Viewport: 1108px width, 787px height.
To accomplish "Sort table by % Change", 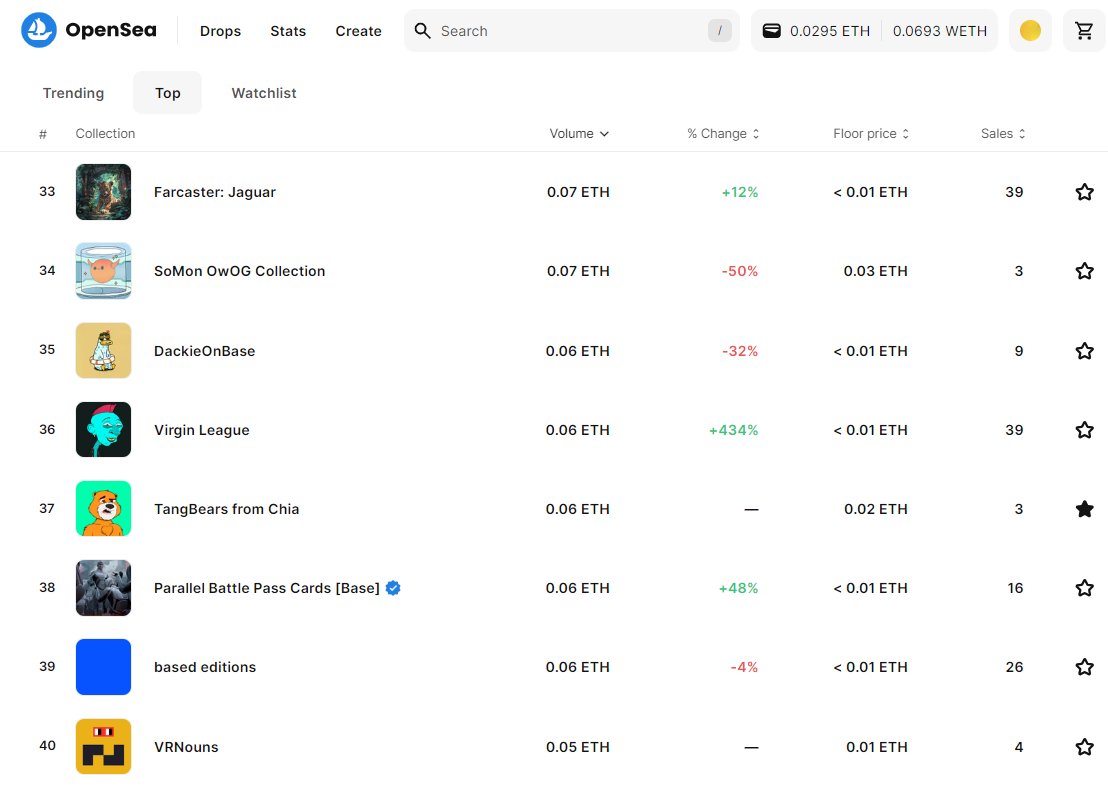I will [723, 134].
